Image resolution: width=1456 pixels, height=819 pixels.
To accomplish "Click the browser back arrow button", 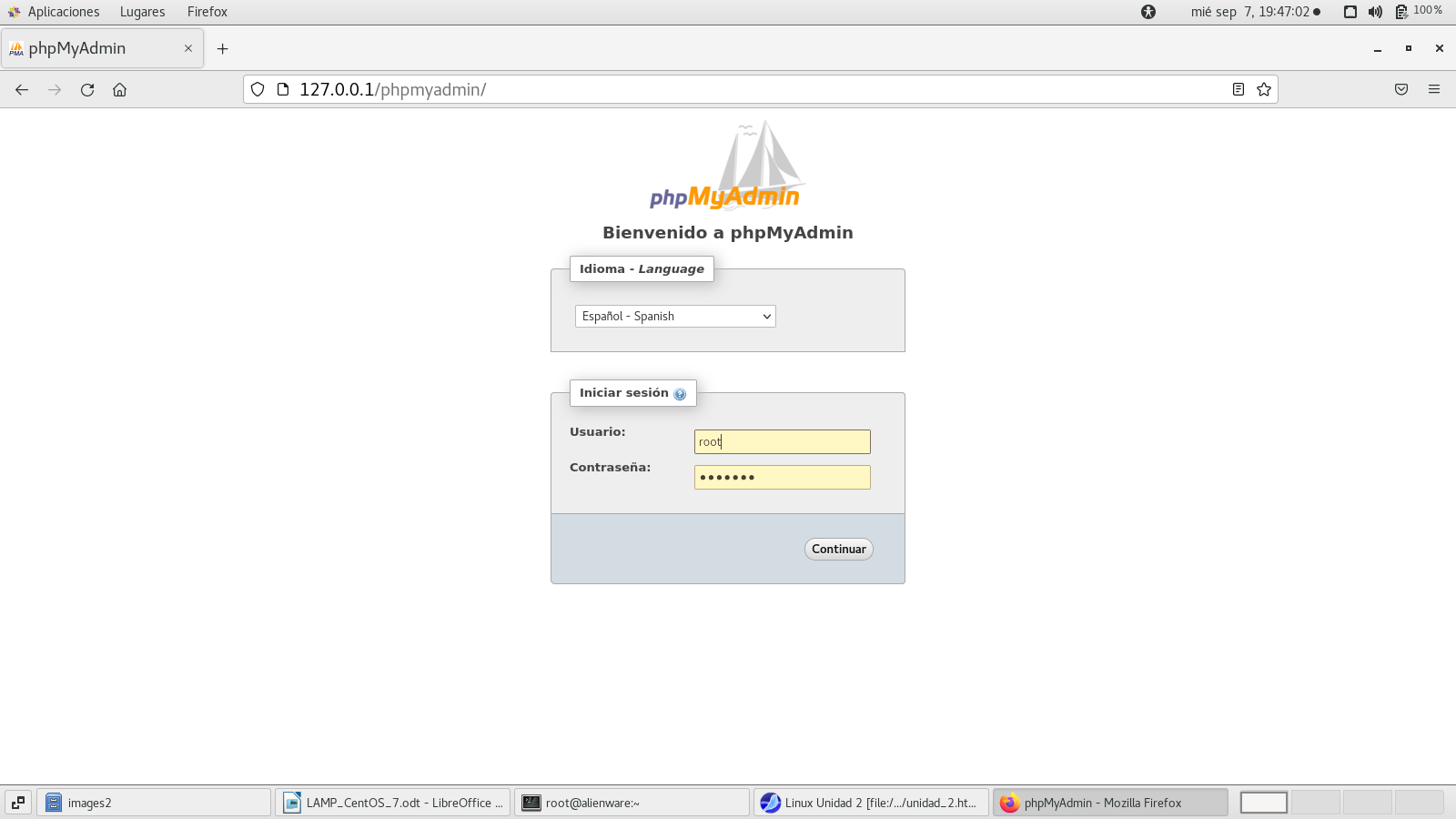I will [22, 89].
